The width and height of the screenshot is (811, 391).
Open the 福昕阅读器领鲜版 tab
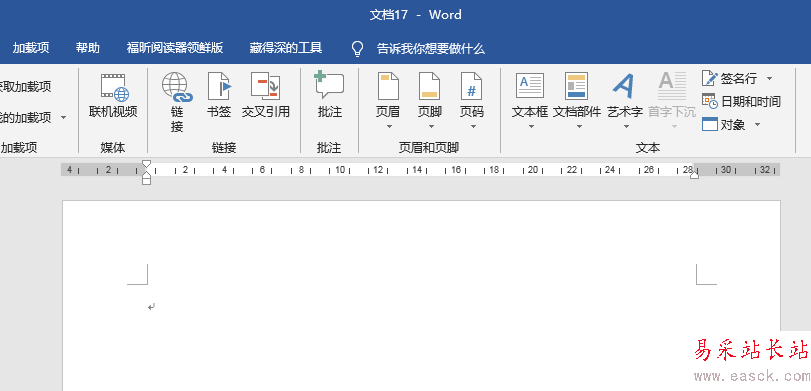[x=175, y=48]
